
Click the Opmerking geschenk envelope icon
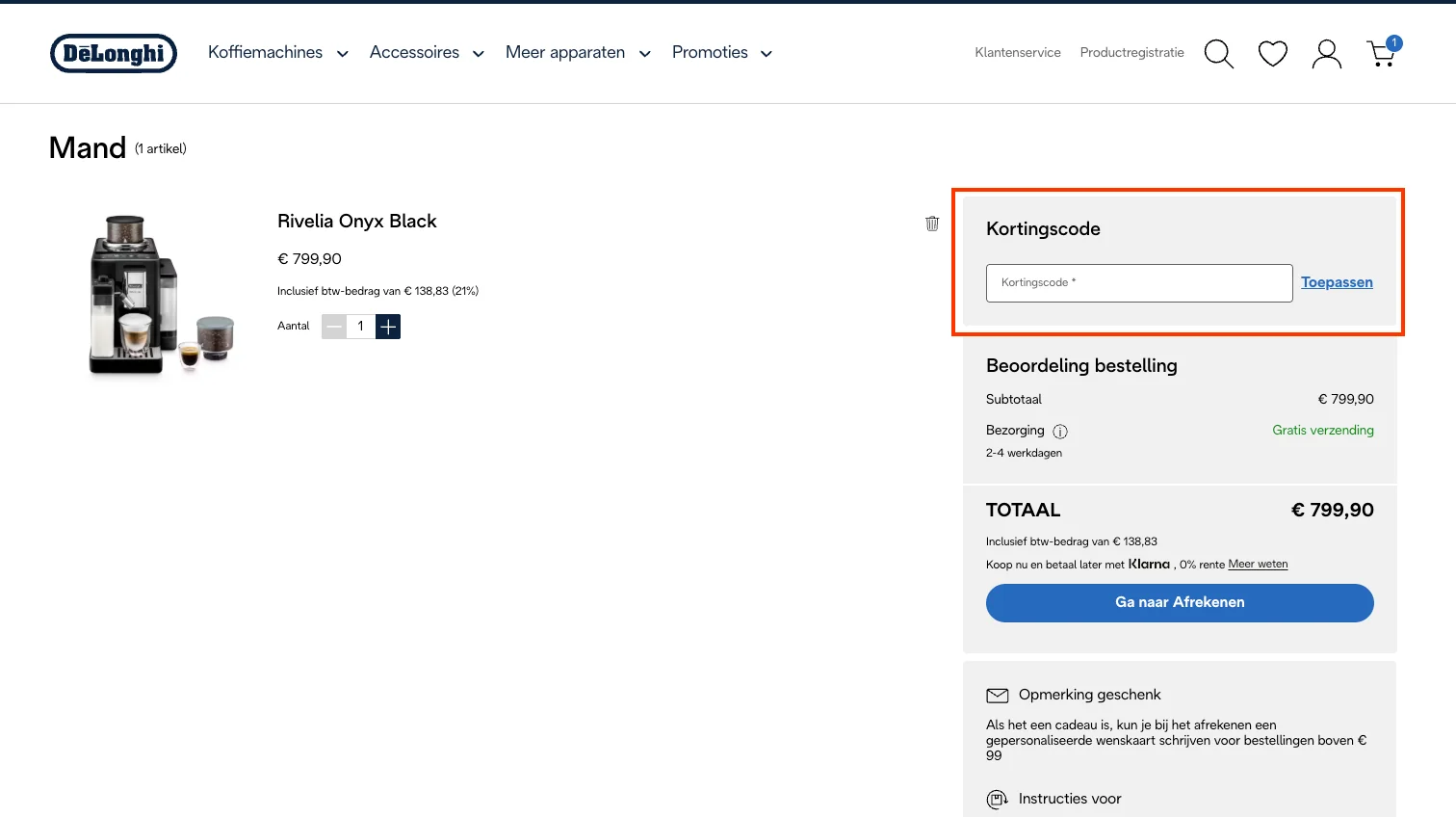(x=998, y=696)
